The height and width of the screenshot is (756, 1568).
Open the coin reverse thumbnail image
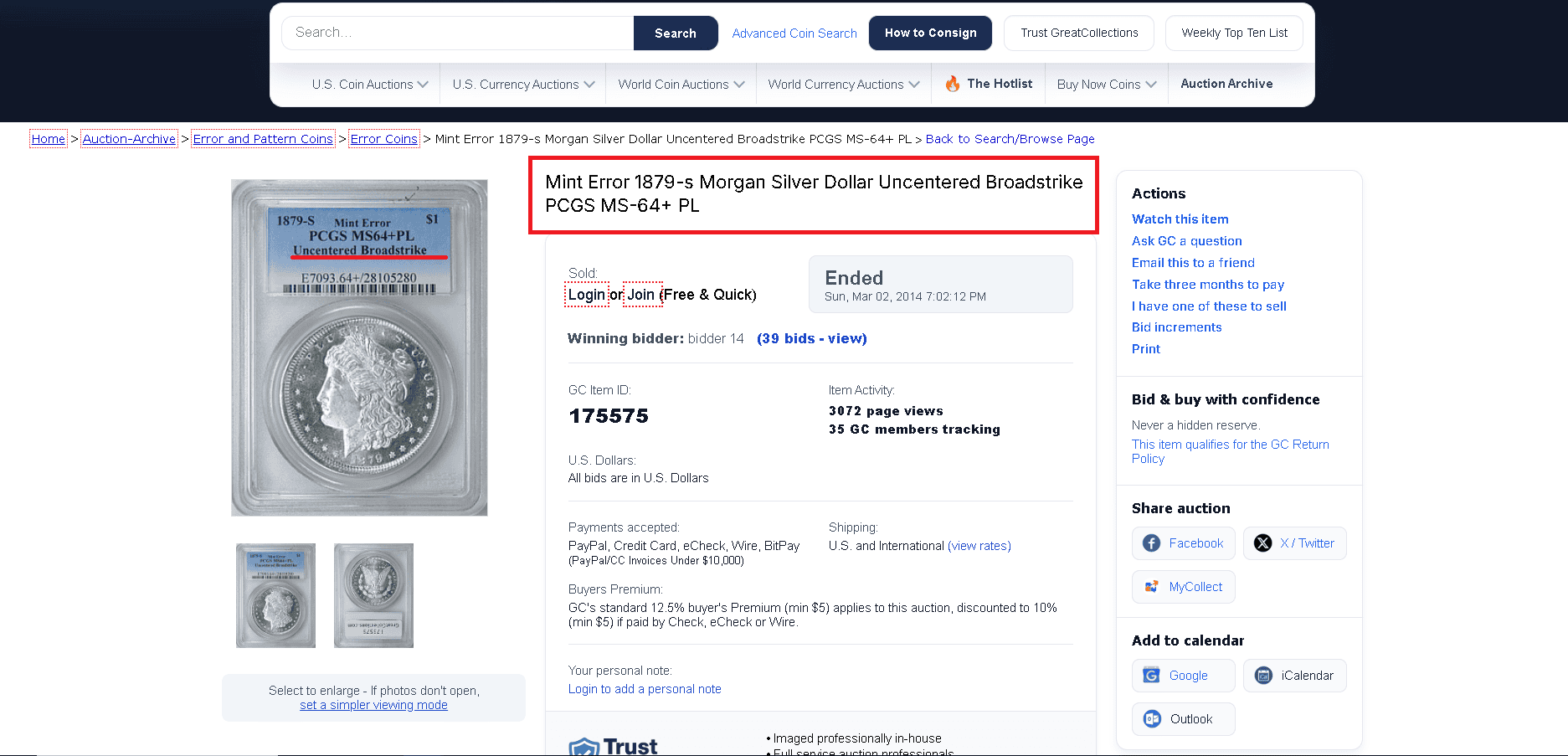[x=373, y=595]
